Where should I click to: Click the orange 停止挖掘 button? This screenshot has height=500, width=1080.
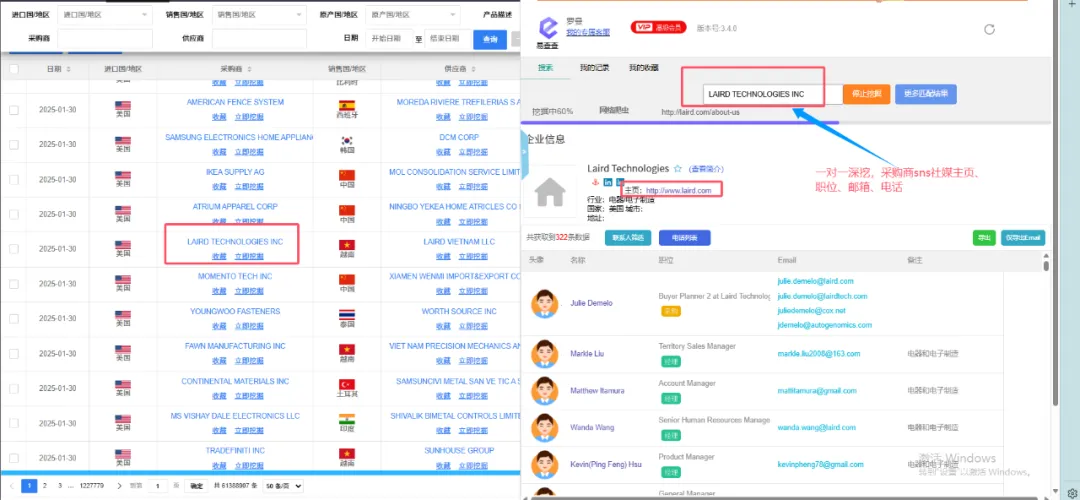pos(866,94)
